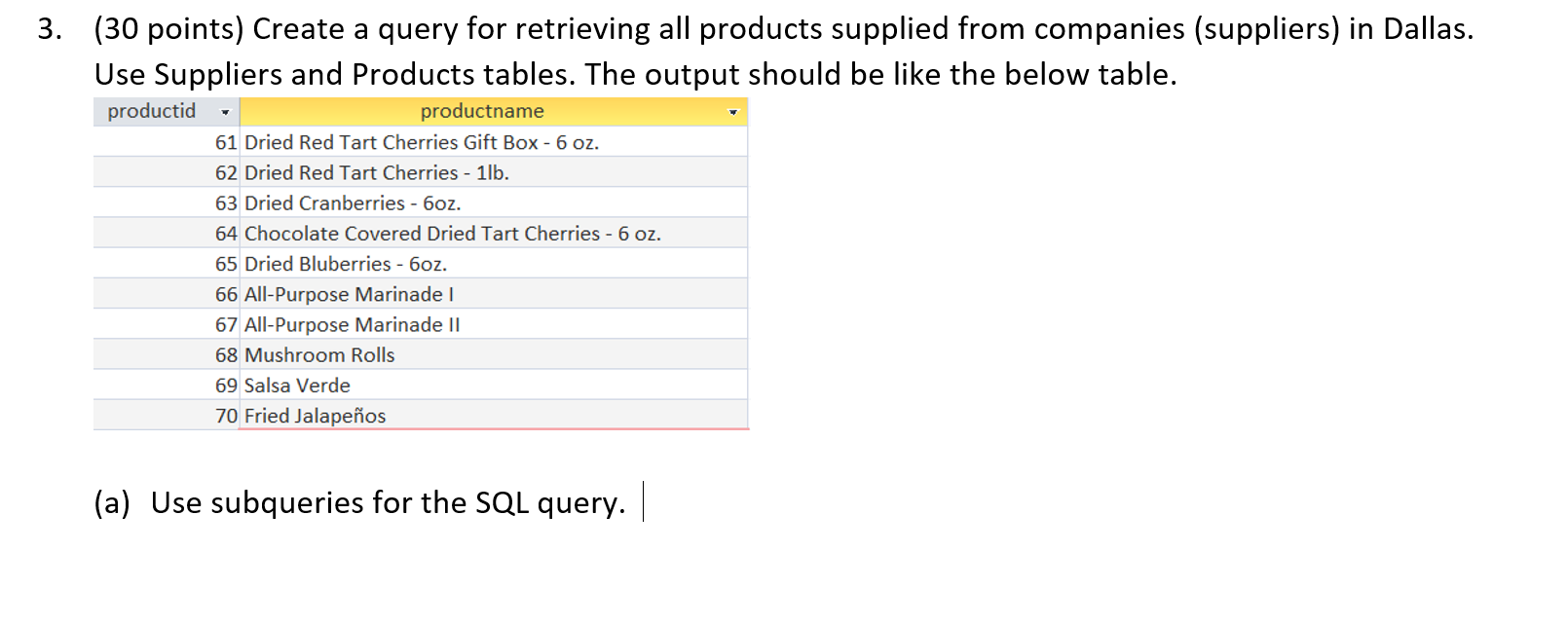Click the row for Dried Red Tart Cherries Gift Box

click(x=421, y=143)
